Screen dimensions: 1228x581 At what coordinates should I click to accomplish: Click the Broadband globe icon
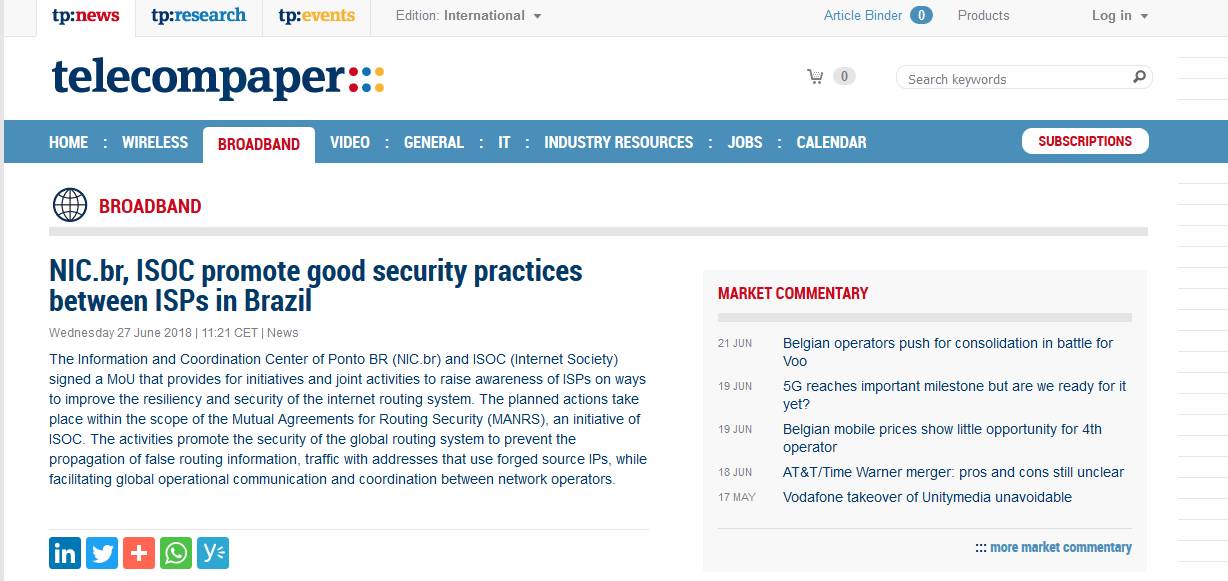[x=70, y=205]
